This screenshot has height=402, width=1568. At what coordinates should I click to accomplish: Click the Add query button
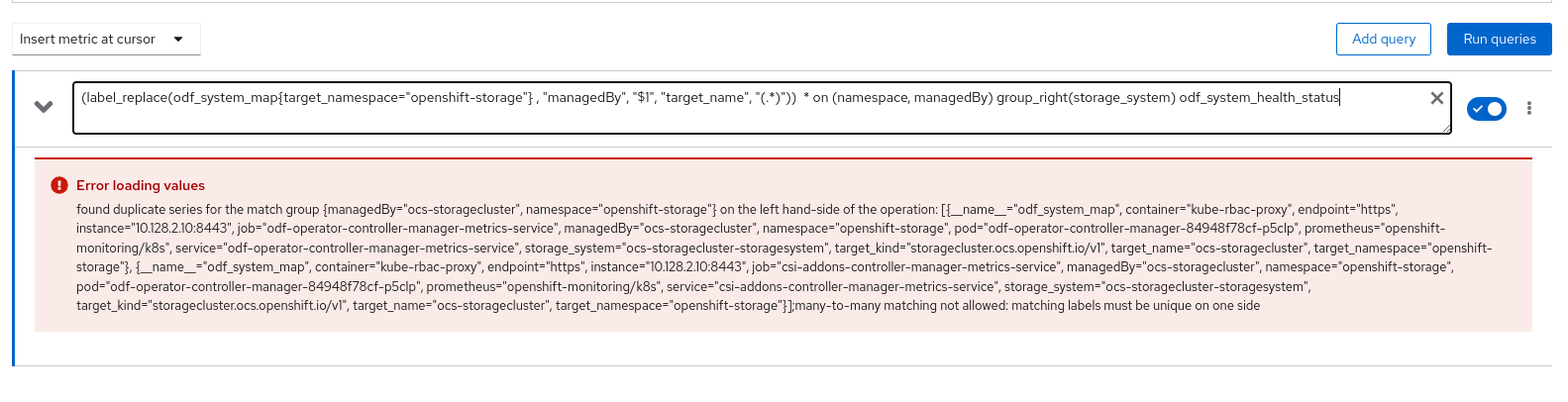click(1384, 40)
